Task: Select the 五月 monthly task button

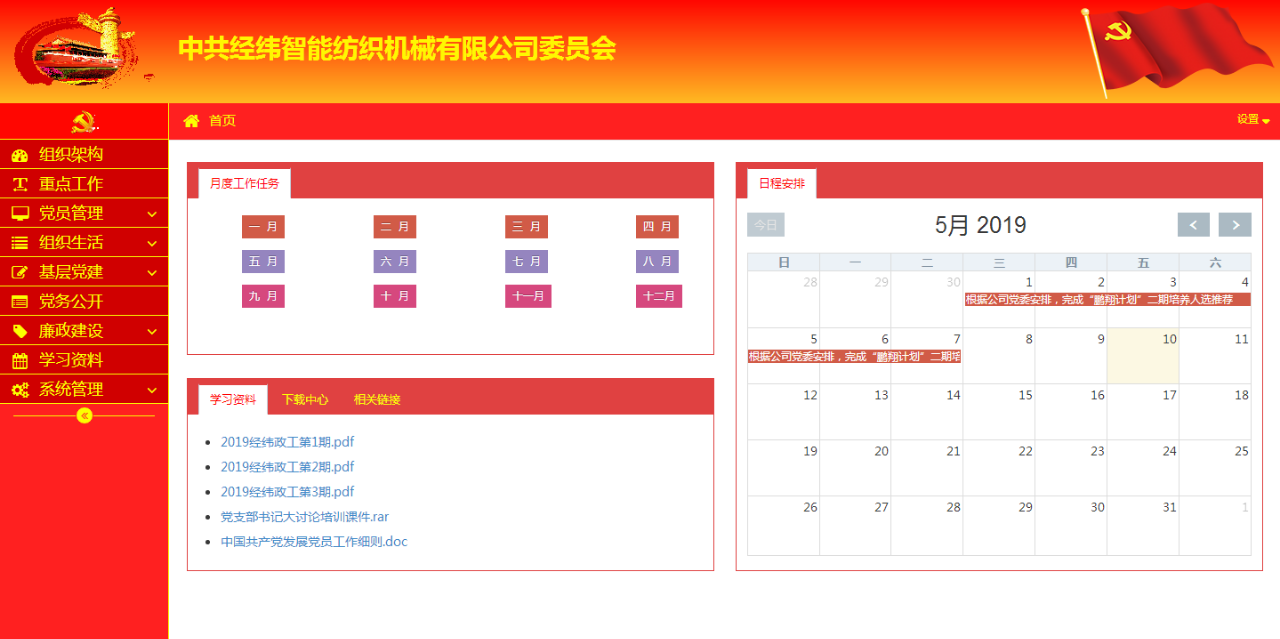Action: point(263,261)
